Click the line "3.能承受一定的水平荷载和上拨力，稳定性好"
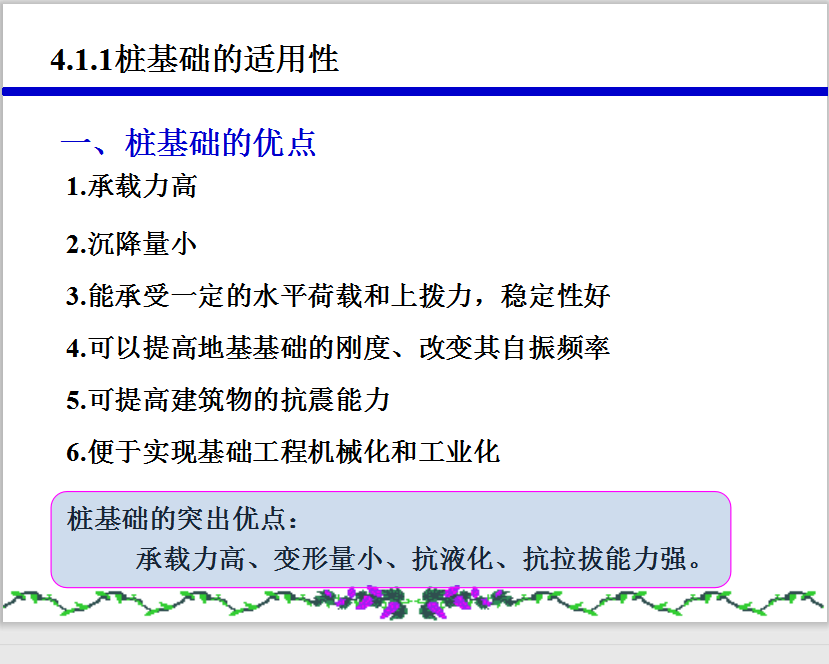The image size is (829, 664). tap(338, 296)
